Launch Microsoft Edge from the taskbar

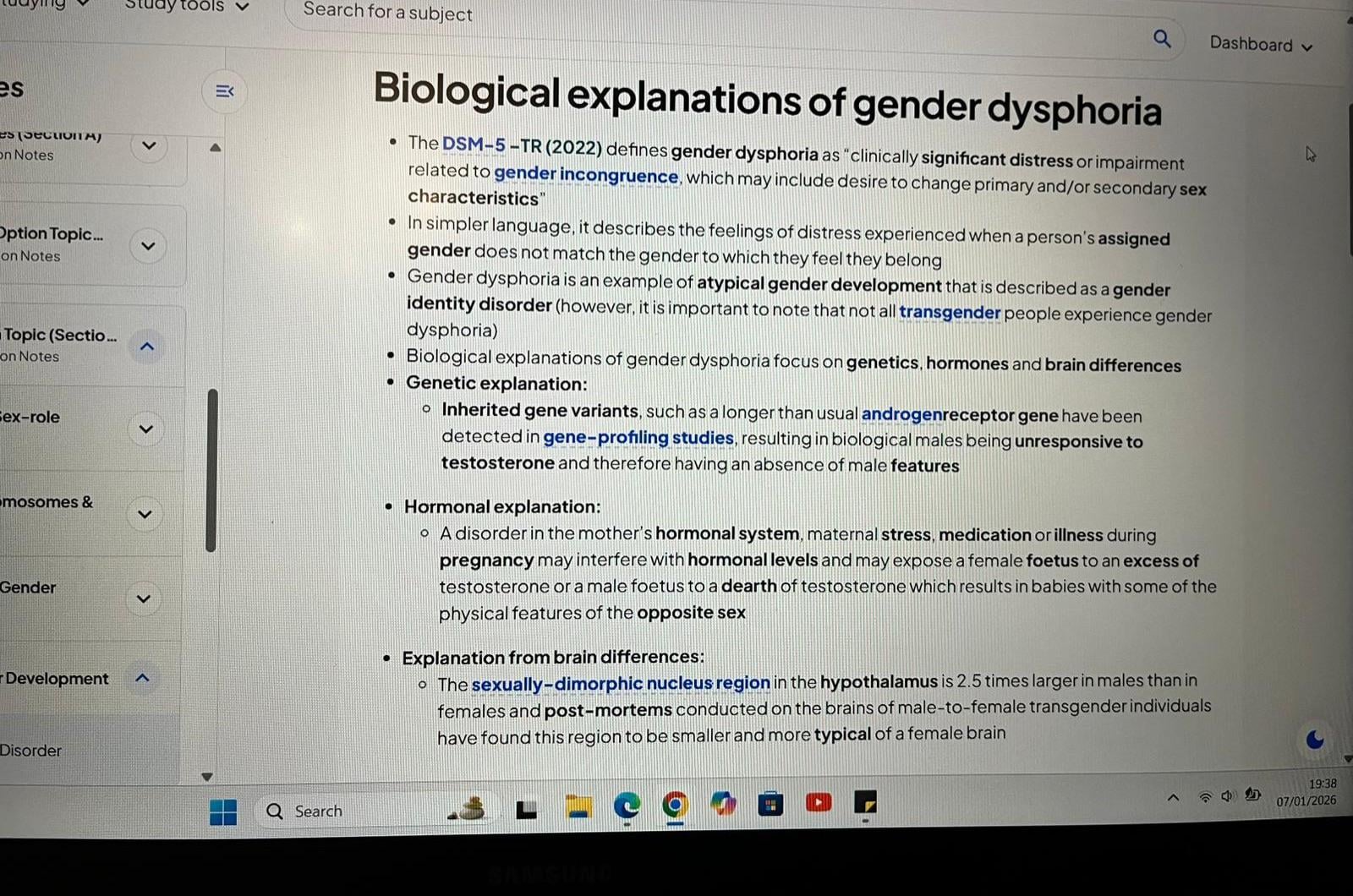[x=627, y=806]
